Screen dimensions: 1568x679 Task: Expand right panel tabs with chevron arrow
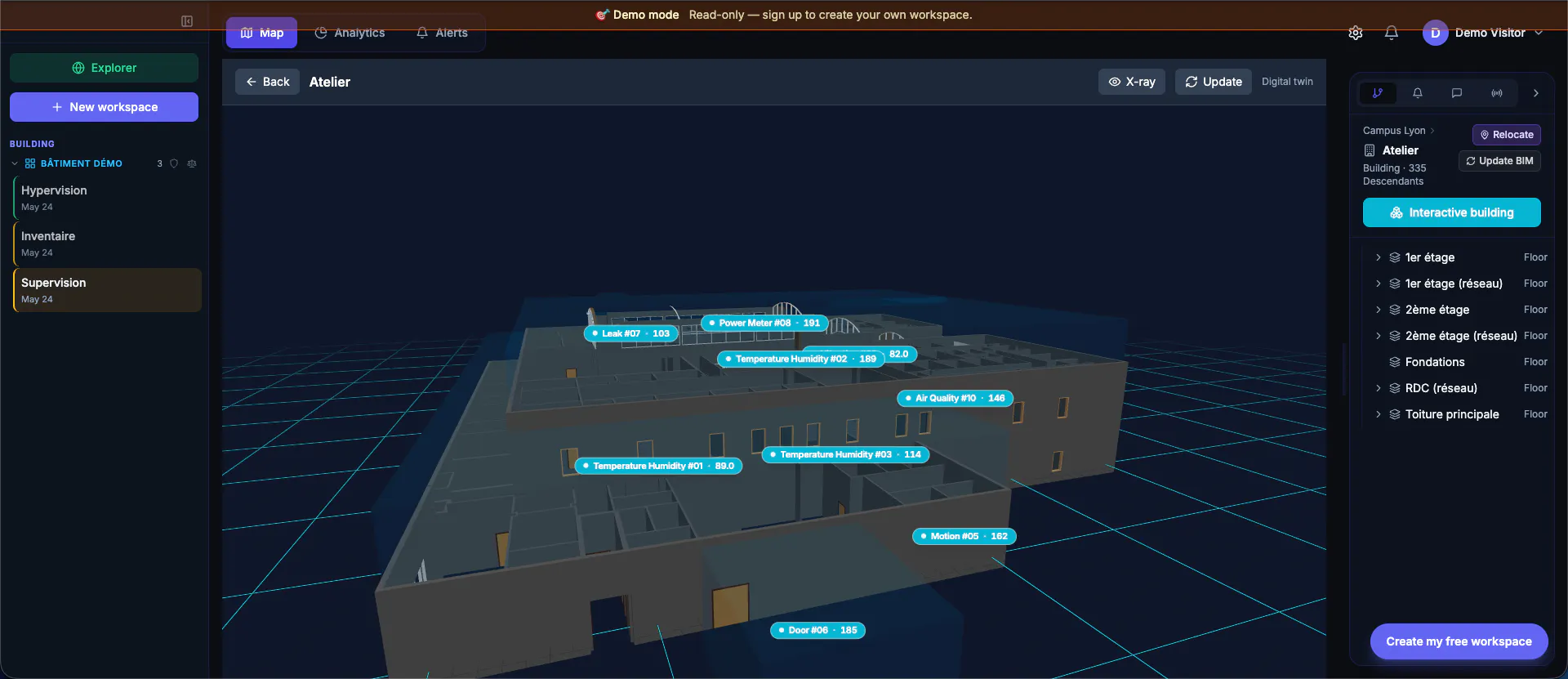click(1536, 93)
